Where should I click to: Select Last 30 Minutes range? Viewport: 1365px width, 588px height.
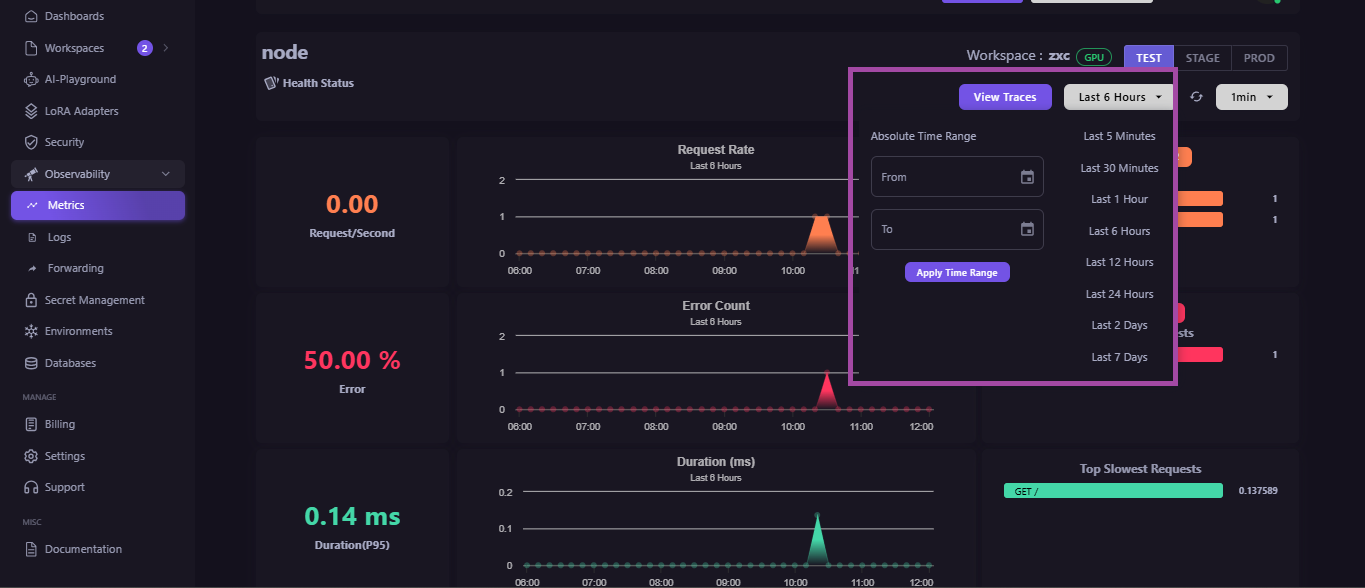tap(1119, 168)
